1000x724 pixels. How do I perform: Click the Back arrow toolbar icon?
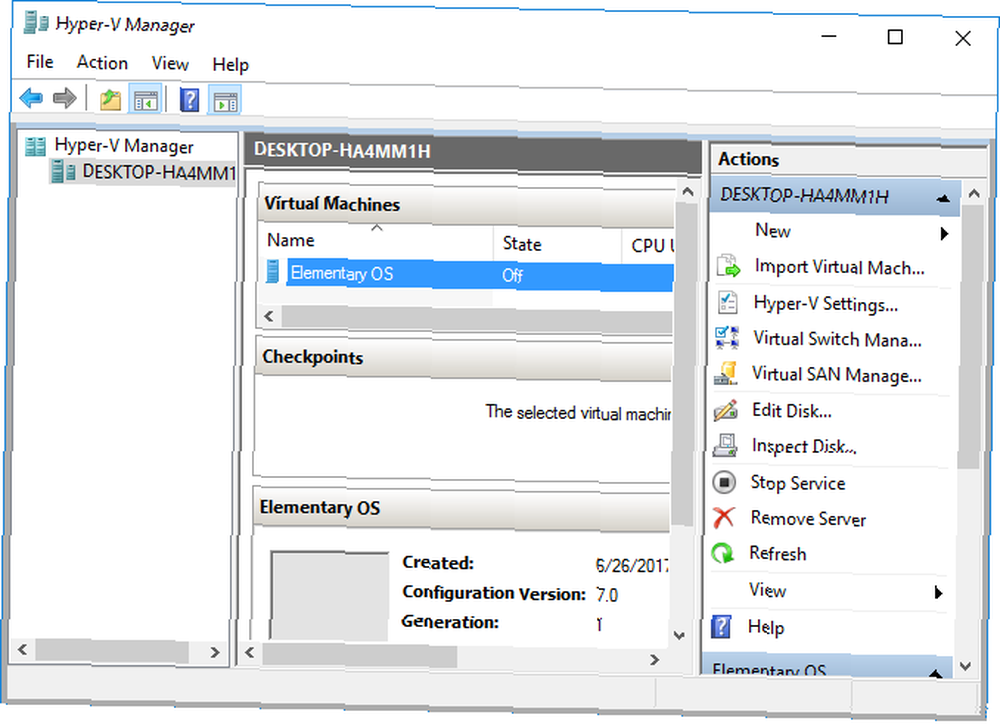click(31, 98)
